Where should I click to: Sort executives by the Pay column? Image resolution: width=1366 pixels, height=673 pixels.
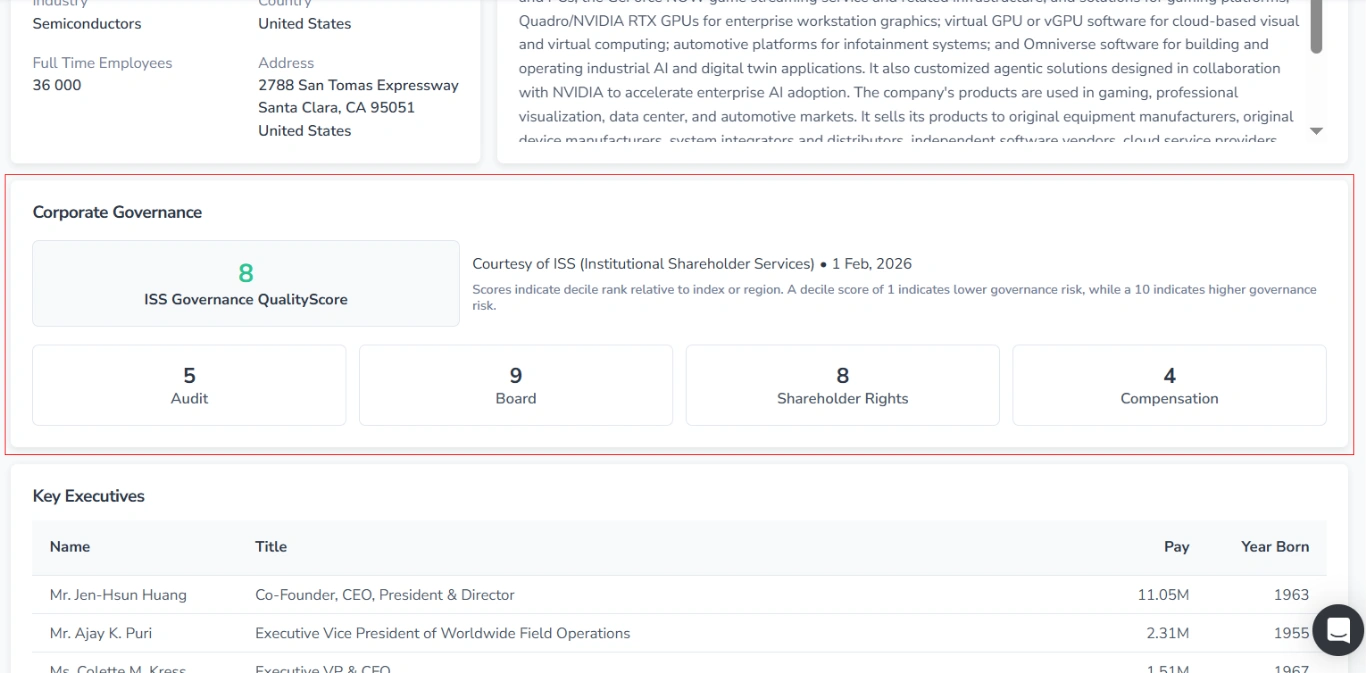point(1177,547)
